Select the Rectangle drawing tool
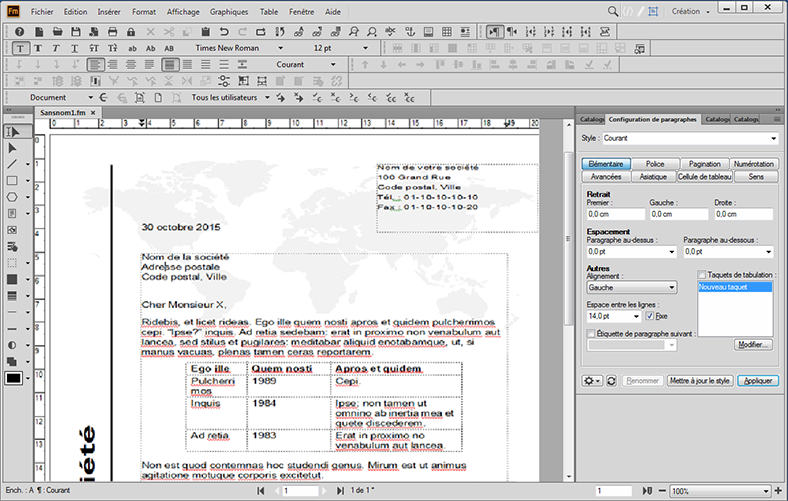The width and height of the screenshot is (788, 501). [13, 181]
